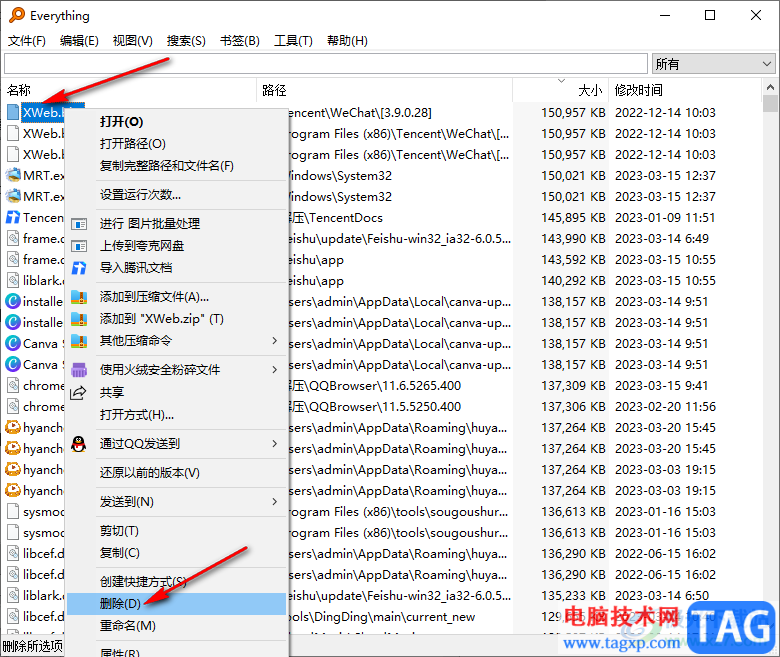The height and width of the screenshot is (657, 780).
Task: Click the Tencent Docs import menu icon
Action: tap(79, 268)
